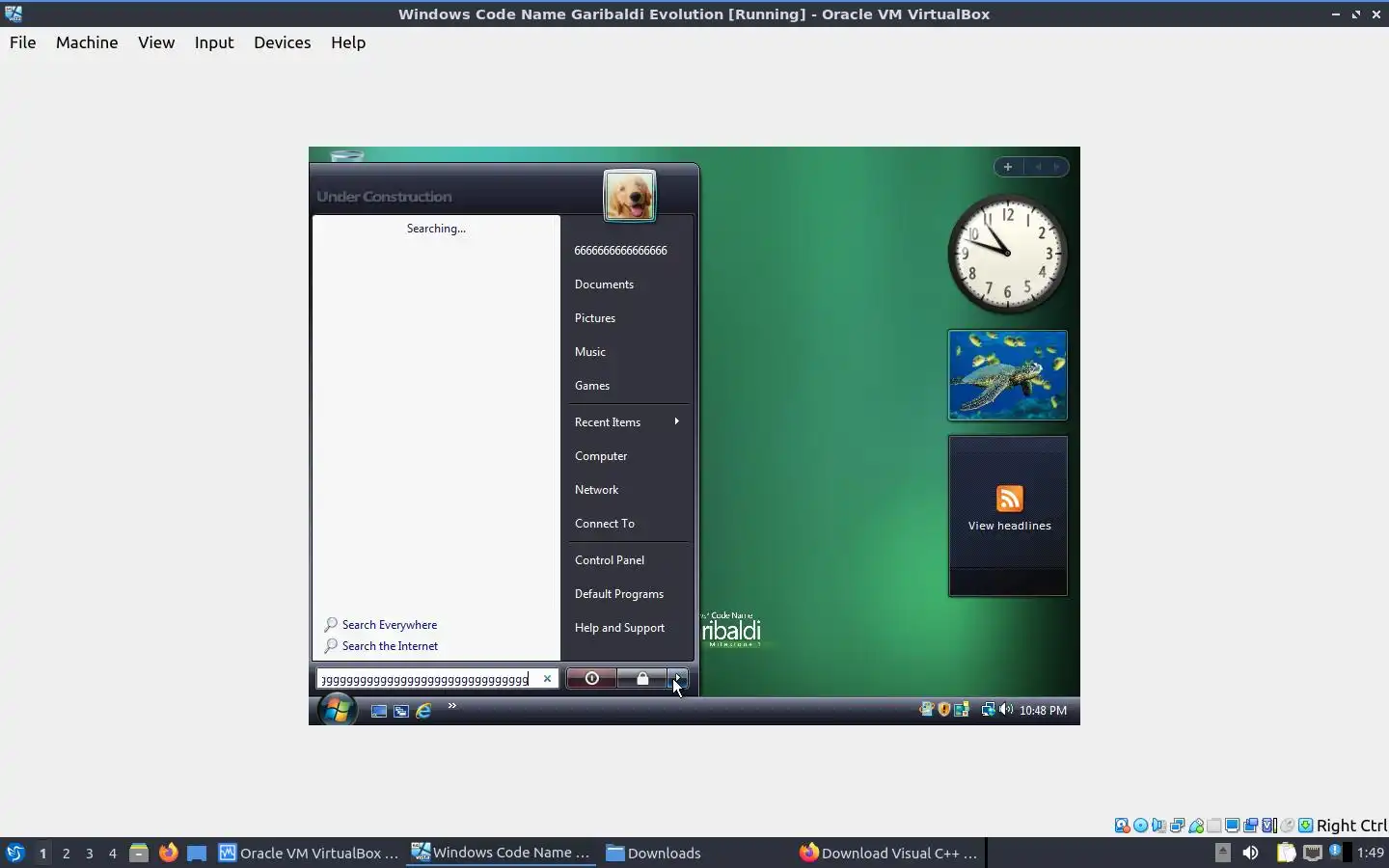Switch to Oracle VM VirtualBox taskbar window
The image size is (1389, 868).
309,853
